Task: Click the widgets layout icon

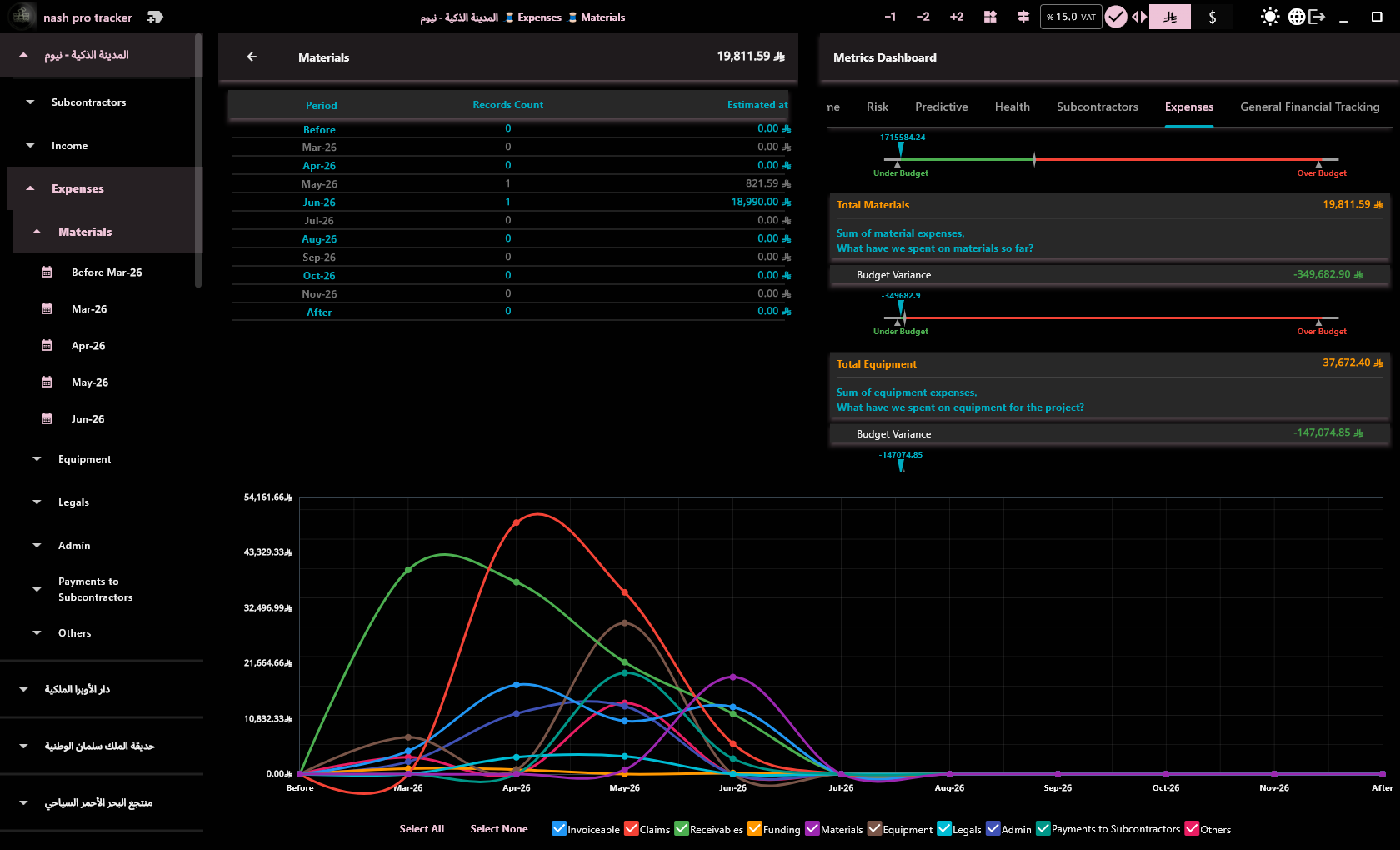Action: (x=990, y=17)
